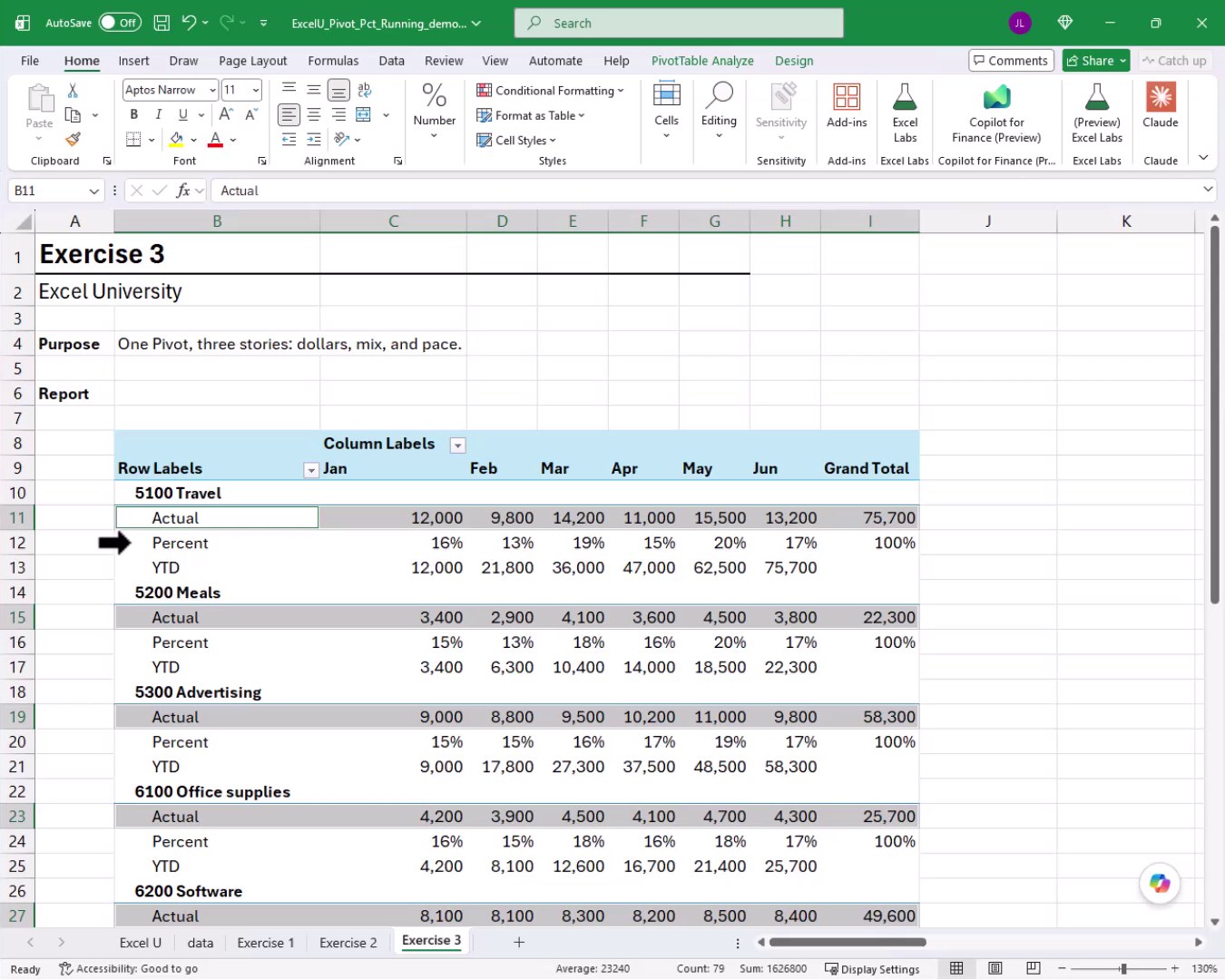Click the floating Copilot icon
Viewport: 1225px width, 980px height.
[x=1160, y=883]
